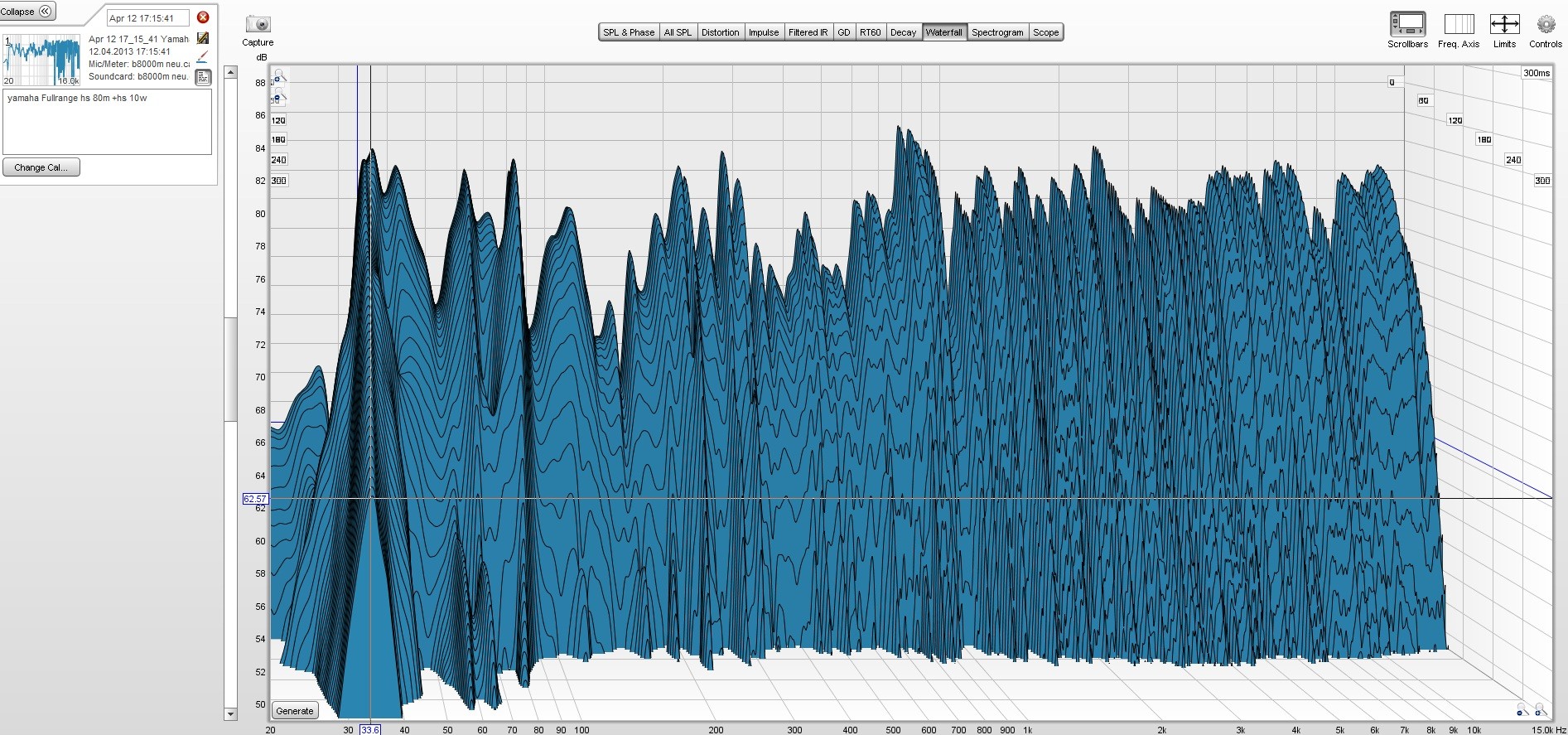Click vertical scrollbar up arrow
The height and width of the screenshot is (735, 1568).
[230, 72]
